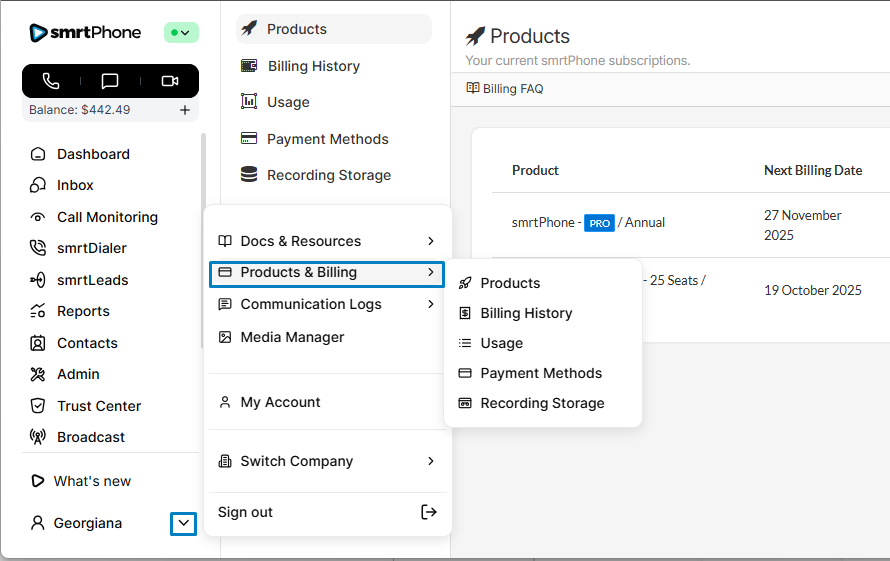Open Broadcast in the left sidebar

(x=90, y=437)
